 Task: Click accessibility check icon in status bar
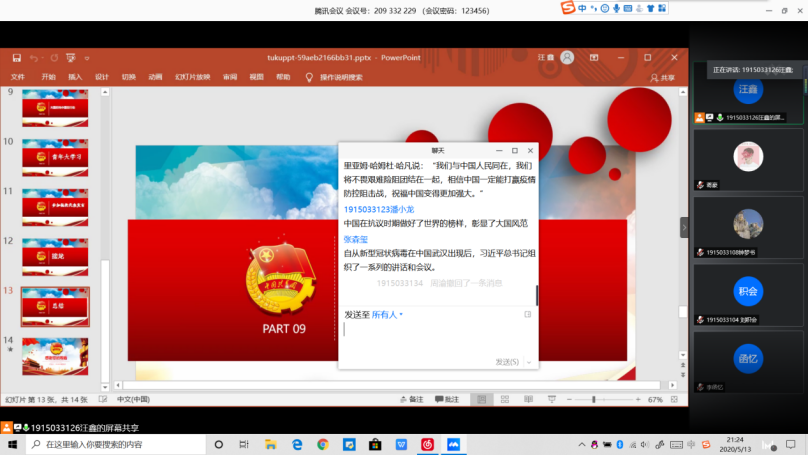[x=103, y=399]
